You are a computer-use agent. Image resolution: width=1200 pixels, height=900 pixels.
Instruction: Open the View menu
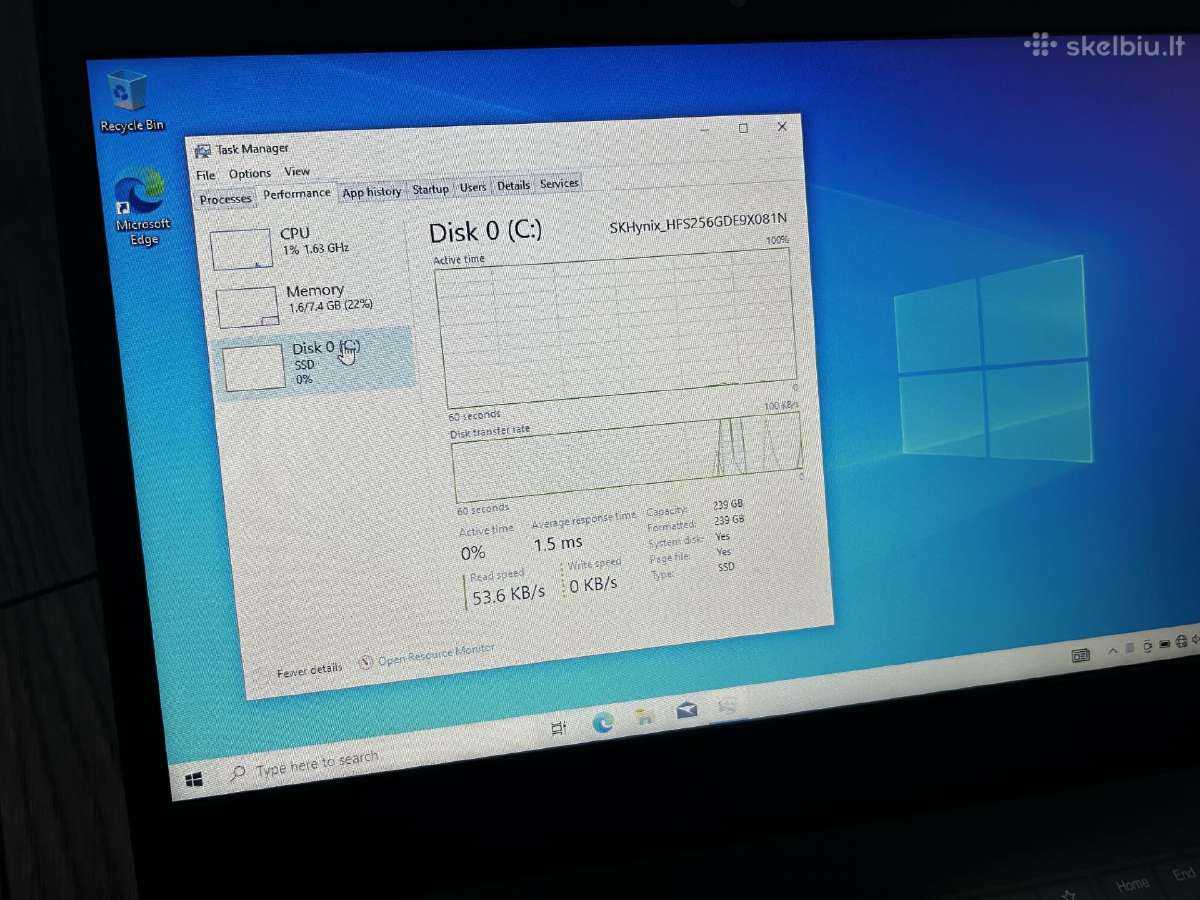[x=297, y=171]
